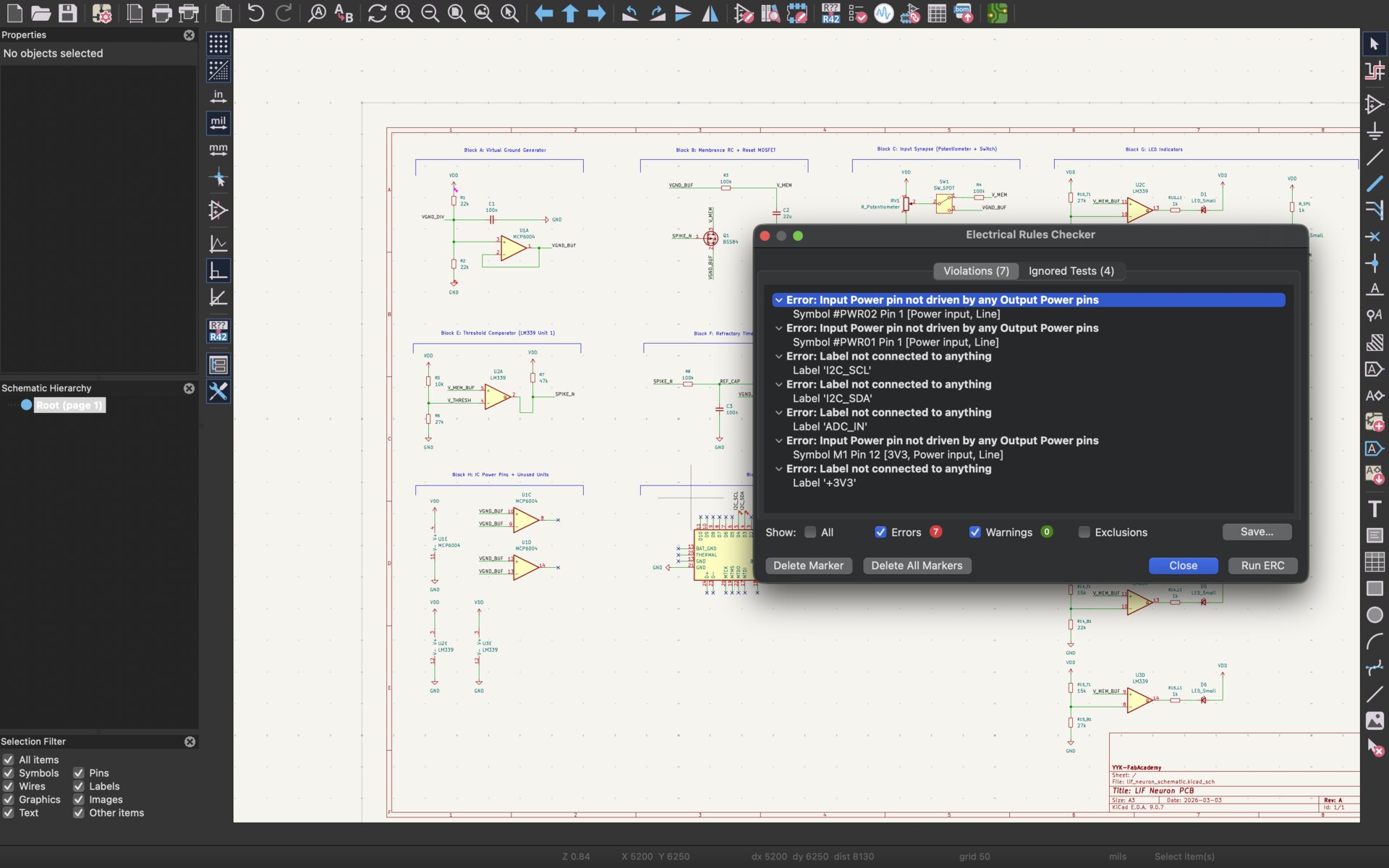Collapse the +3V3 label error entry
The image size is (1389, 868).
(x=778, y=469)
